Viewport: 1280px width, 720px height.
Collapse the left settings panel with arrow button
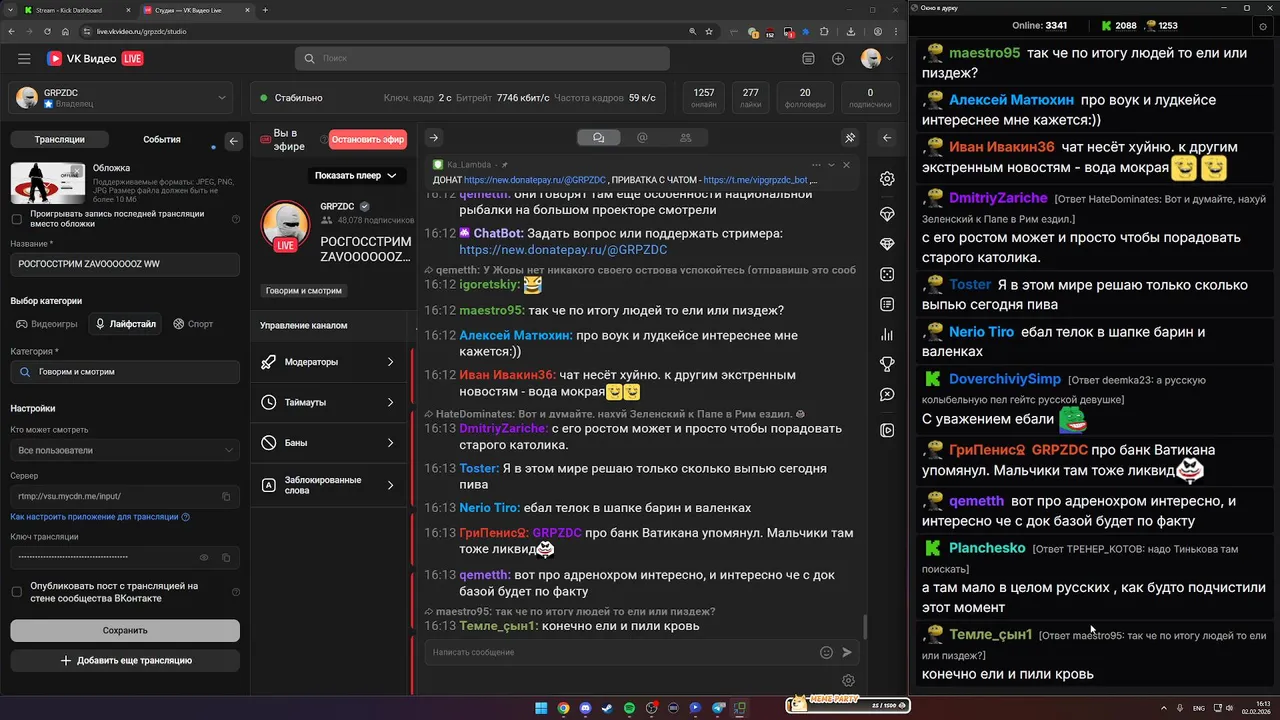[234, 141]
